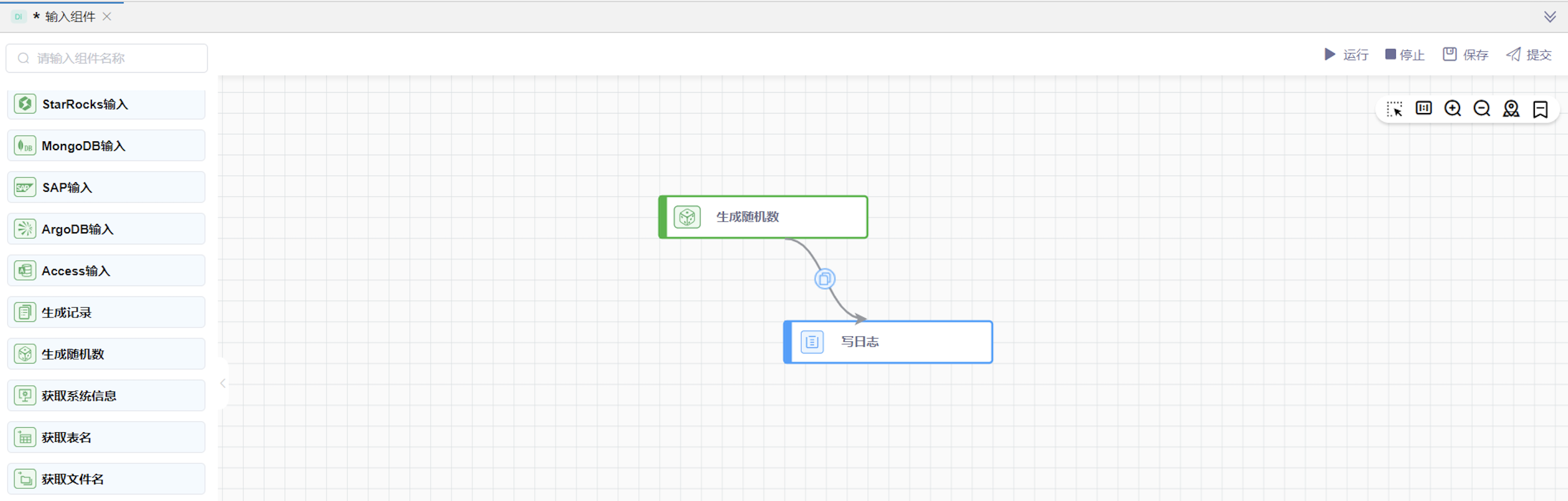
Task: Run the data flow
Action: pyautogui.click(x=1346, y=55)
